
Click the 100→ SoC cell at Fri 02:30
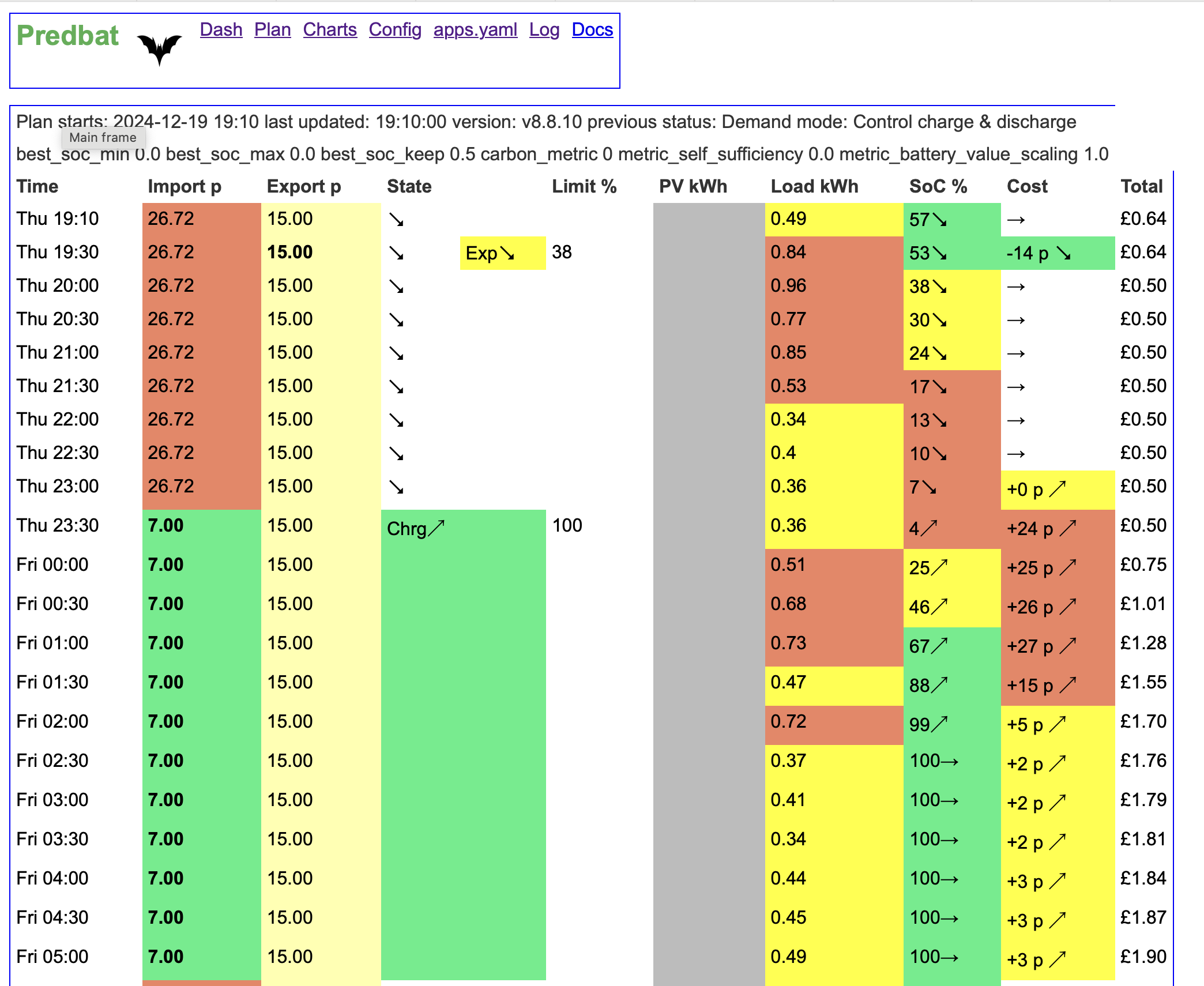click(x=952, y=762)
